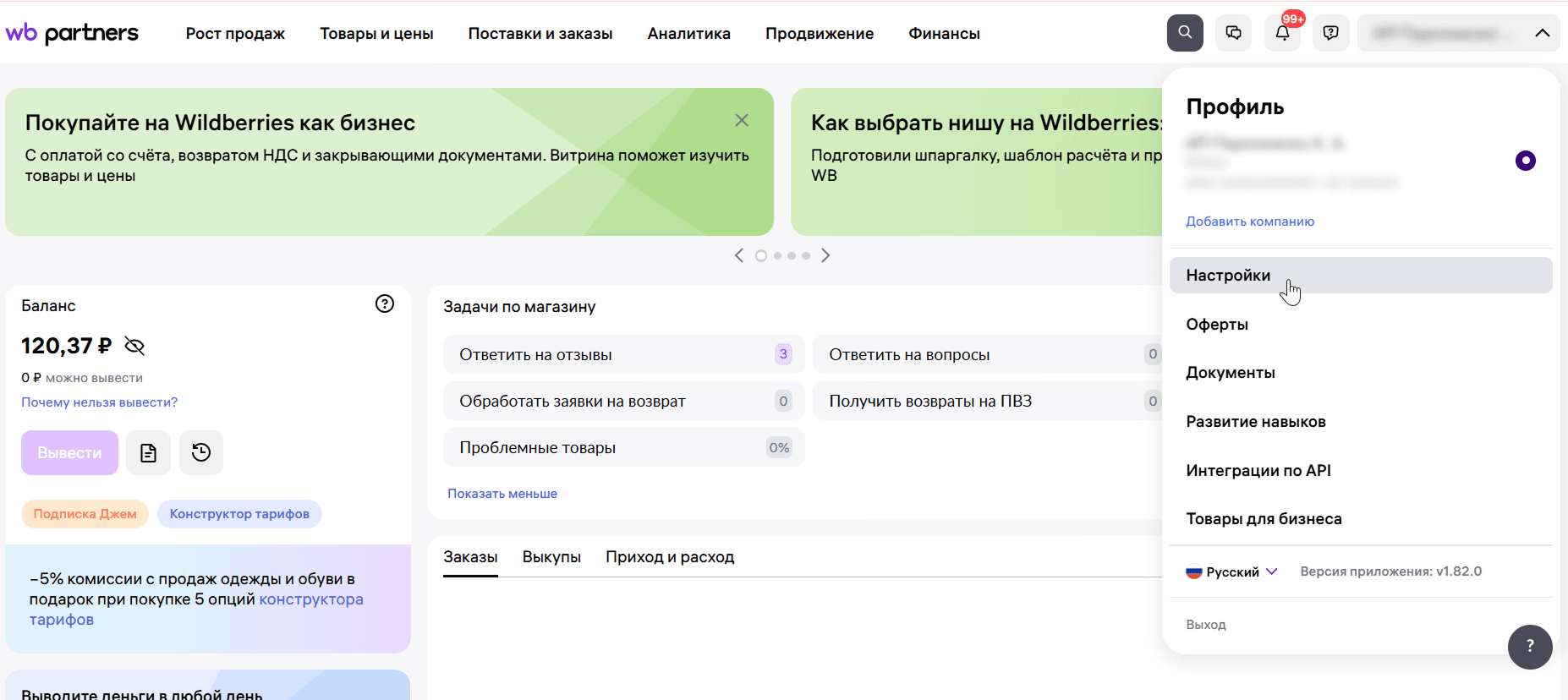Open Настройки in profile menu
Image resolution: width=1568 pixels, height=700 pixels.
(1361, 276)
